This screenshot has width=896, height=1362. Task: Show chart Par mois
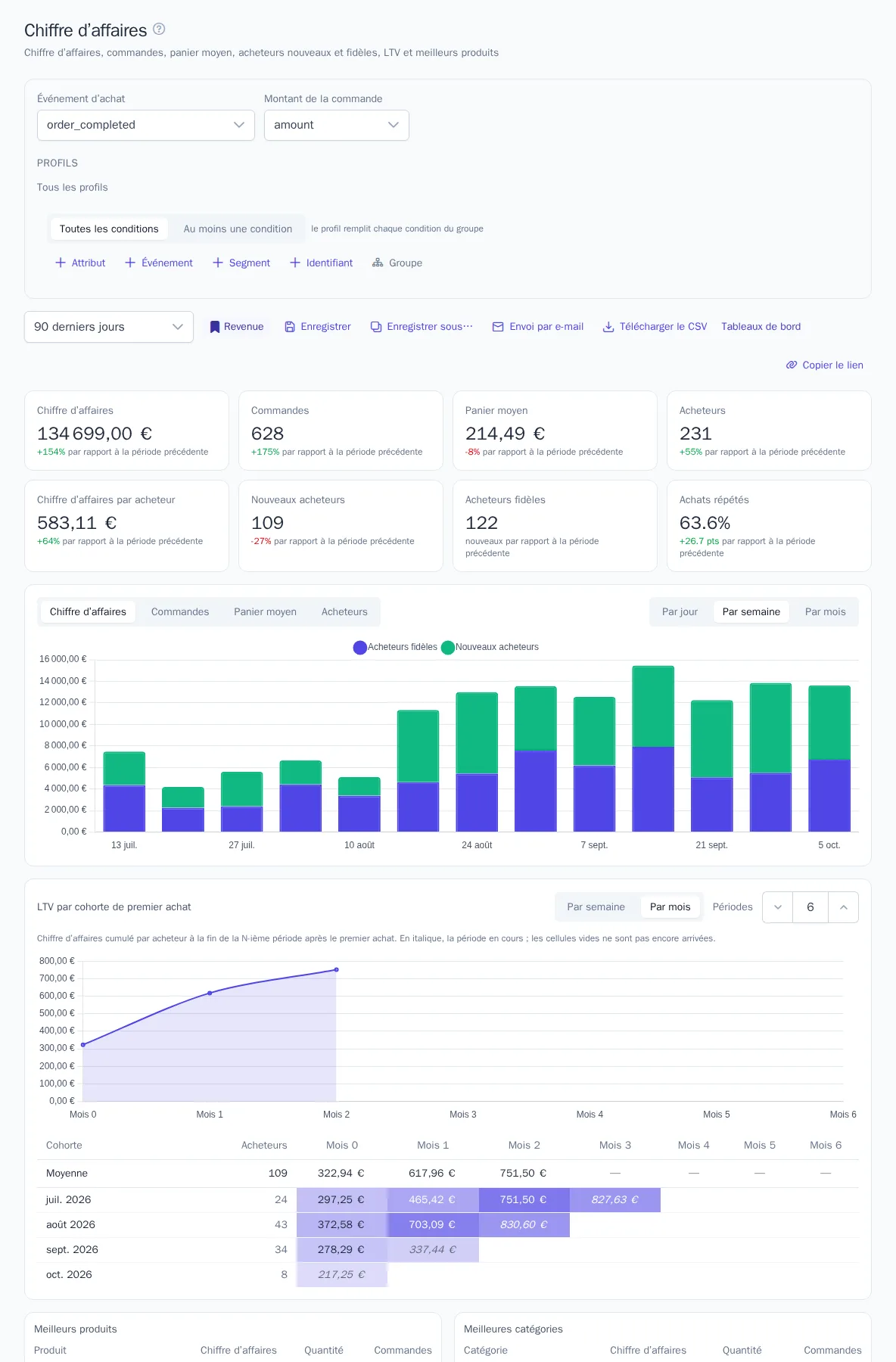pyautogui.click(x=825, y=611)
